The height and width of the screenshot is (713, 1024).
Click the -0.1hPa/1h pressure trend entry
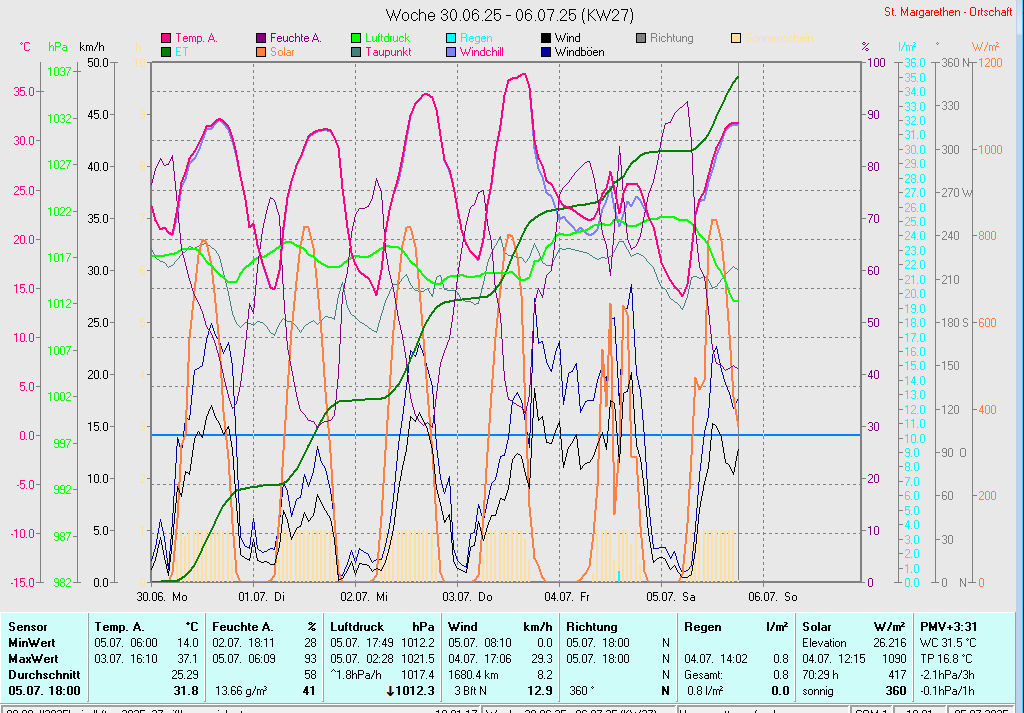point(949,691)
